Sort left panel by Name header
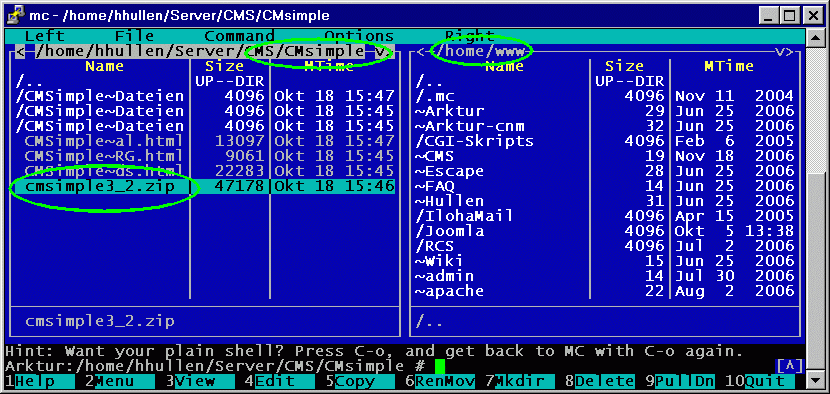 pos(104,66)
